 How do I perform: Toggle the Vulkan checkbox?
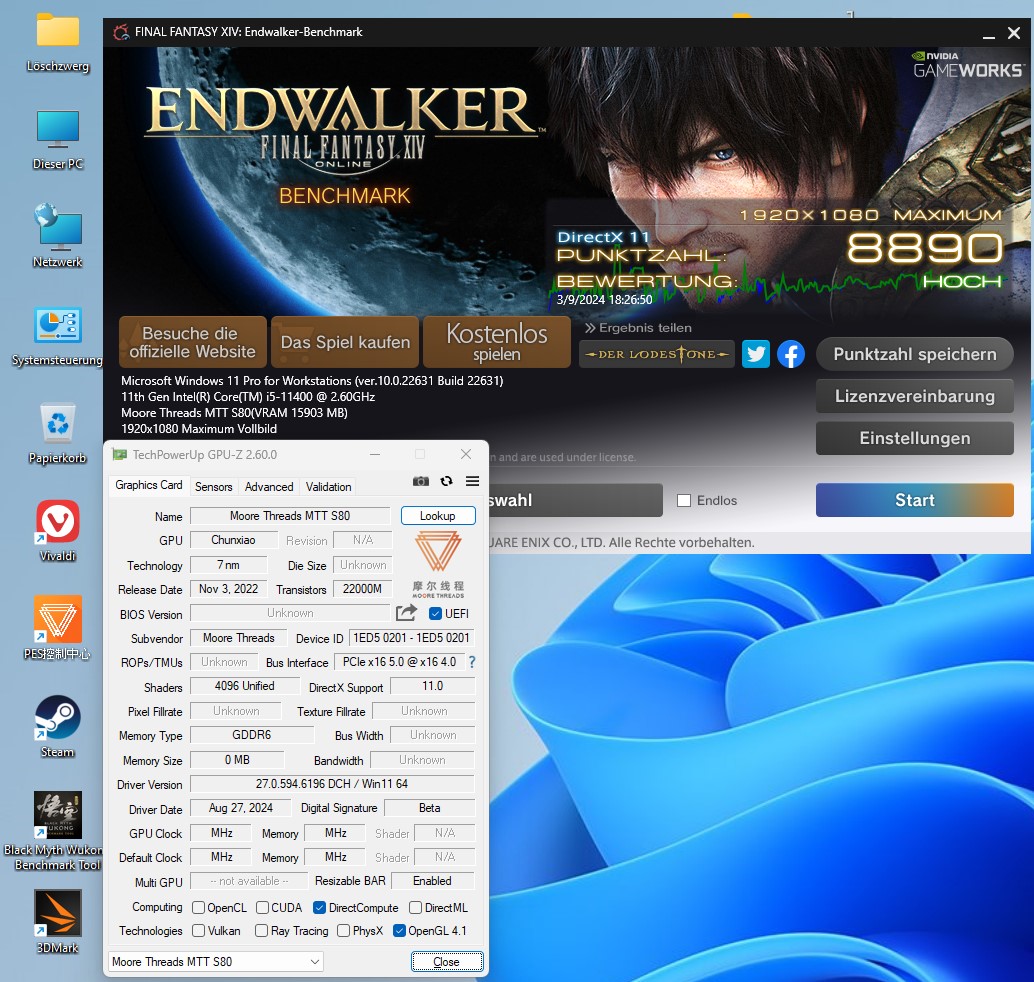198,931
